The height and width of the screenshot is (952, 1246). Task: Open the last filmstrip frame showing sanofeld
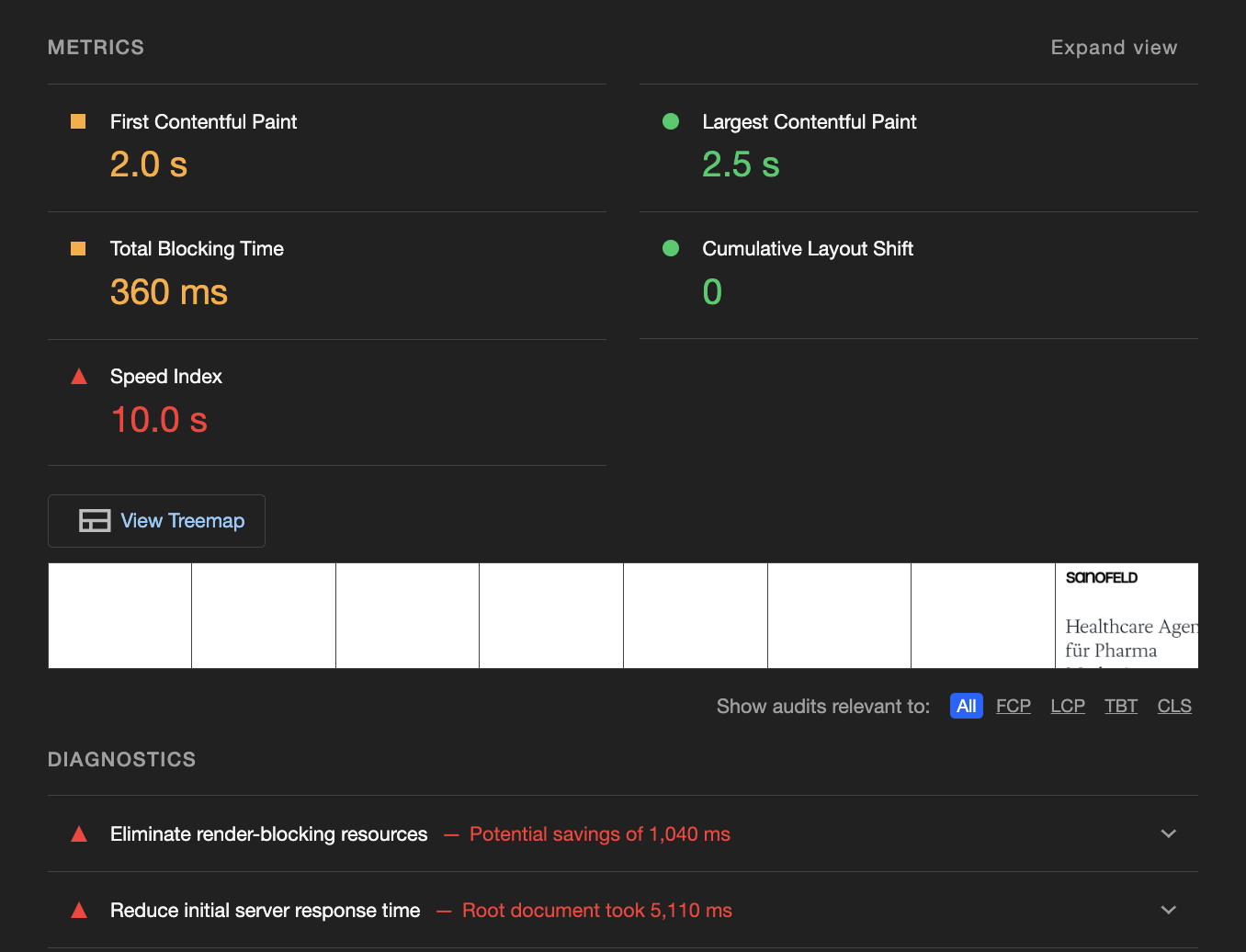point(1127,616)
